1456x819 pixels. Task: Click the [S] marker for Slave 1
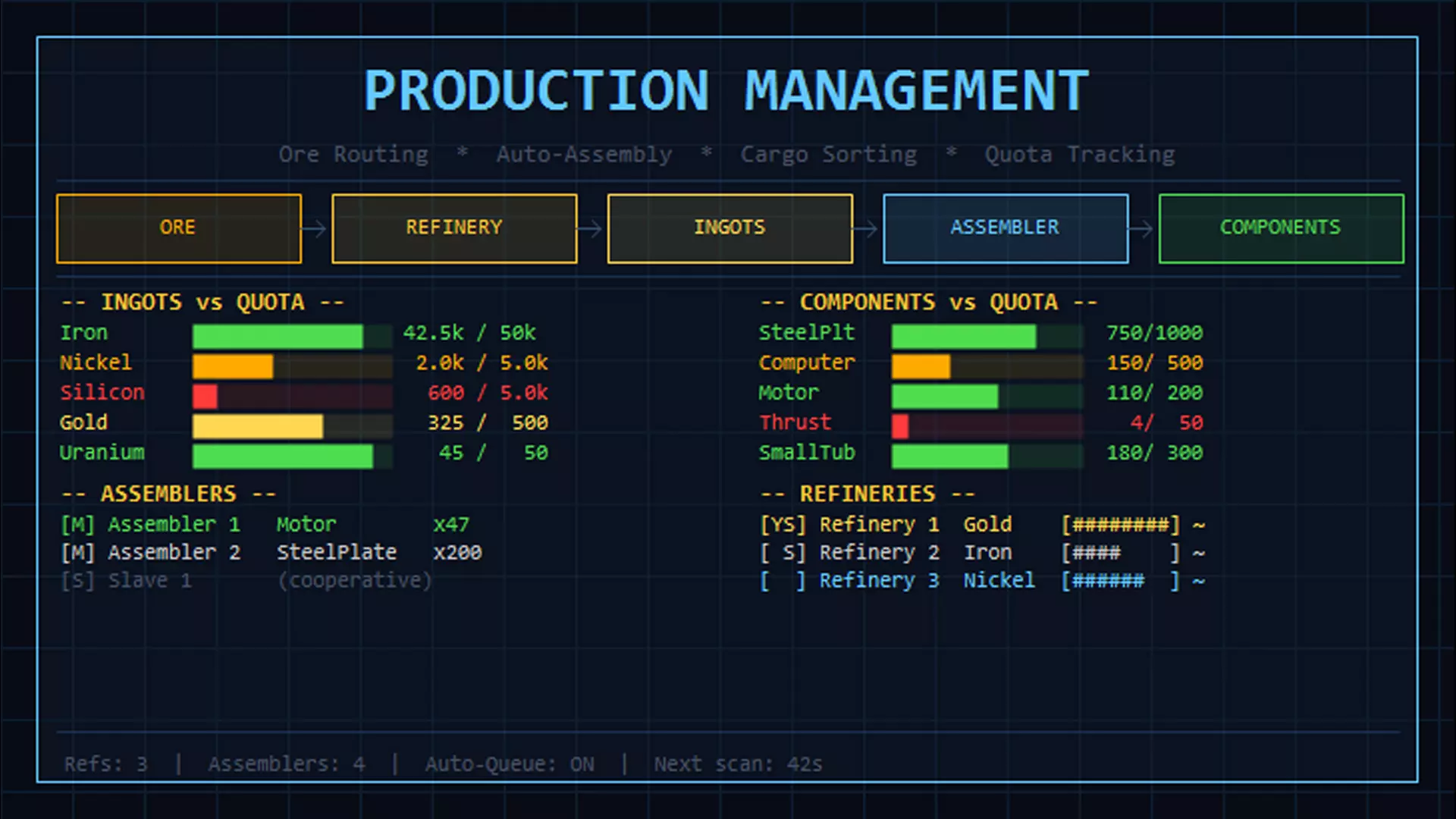point(77,581)
